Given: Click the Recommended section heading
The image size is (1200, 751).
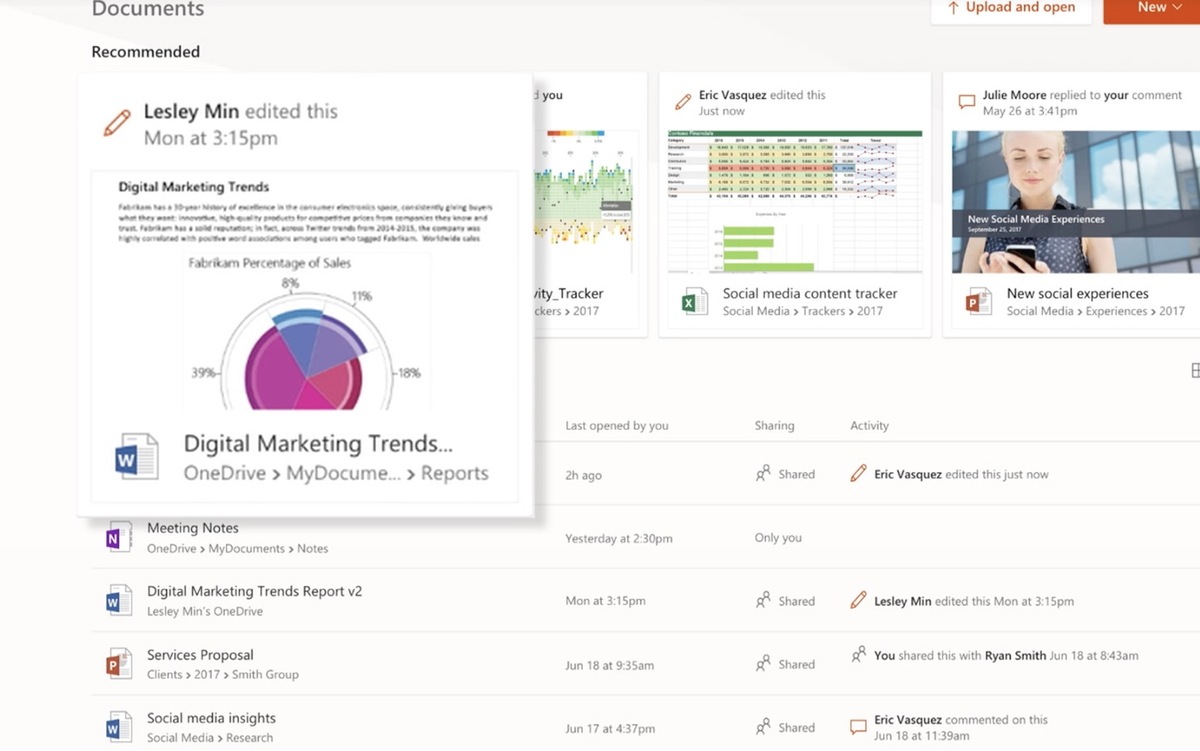Looking at the screenshot, I should pos(146,52).
